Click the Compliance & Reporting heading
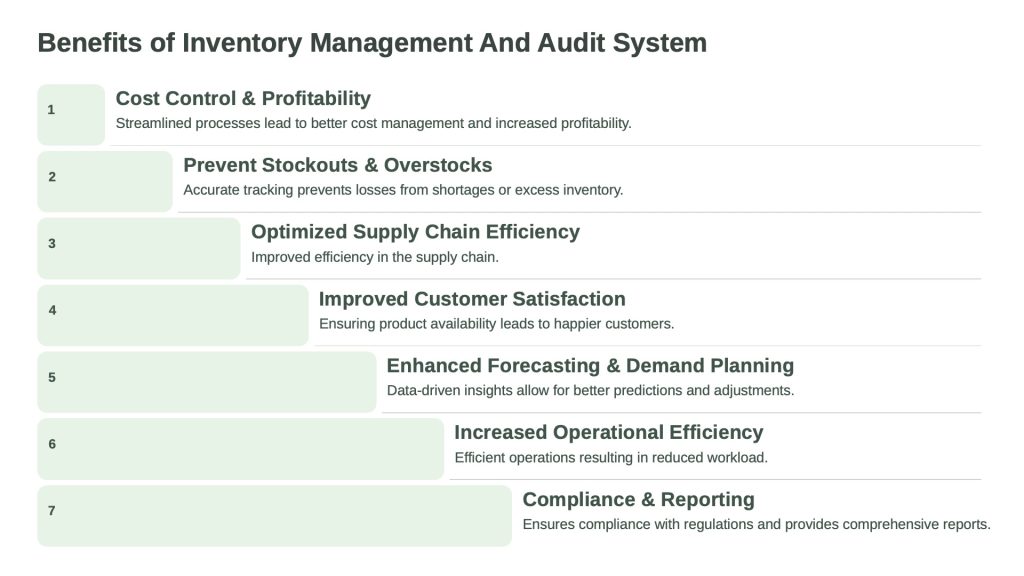Screen dimensions: 1024x576 [x=638, y=500]
